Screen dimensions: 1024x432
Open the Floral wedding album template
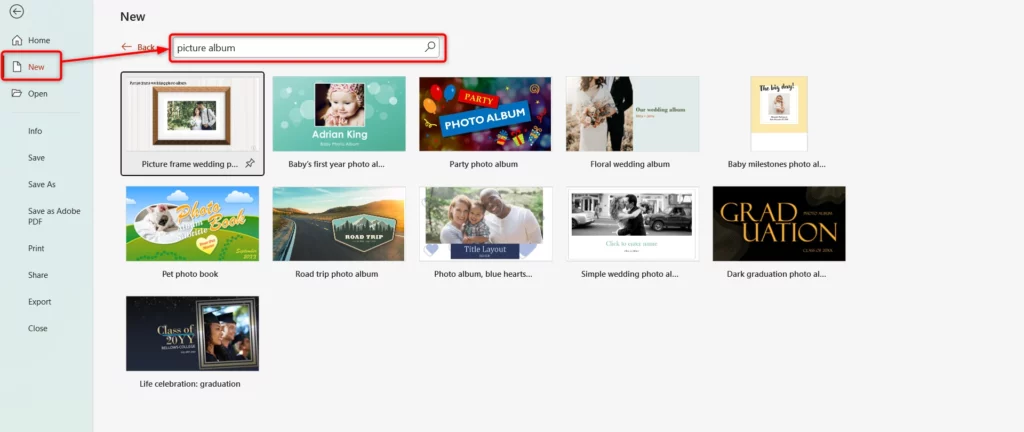[x=631, y=114]
